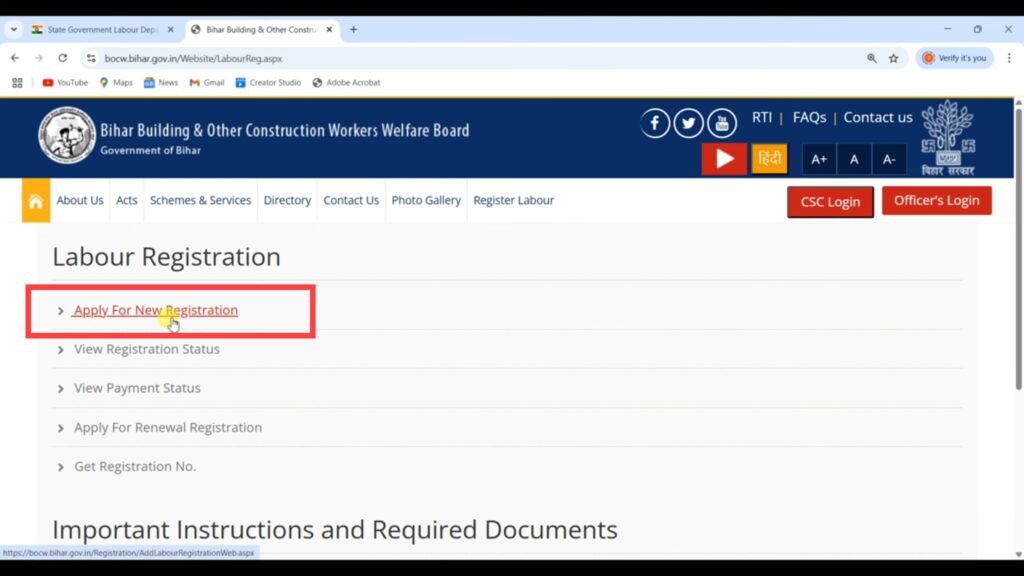Open Creator Studio bookmark
Screen dimensions: 1024x576
(x=268, y=83)
